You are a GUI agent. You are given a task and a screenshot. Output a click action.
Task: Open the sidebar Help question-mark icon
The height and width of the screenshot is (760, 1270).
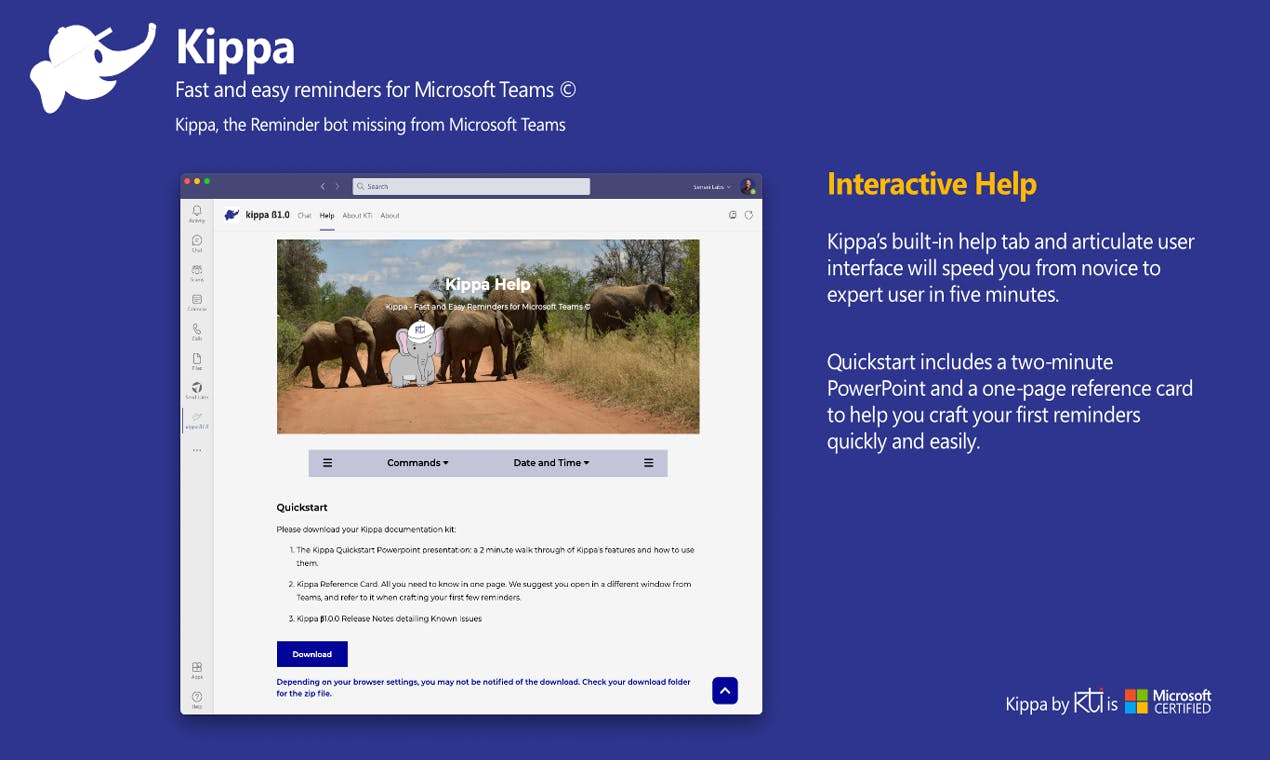pos(197,699)
